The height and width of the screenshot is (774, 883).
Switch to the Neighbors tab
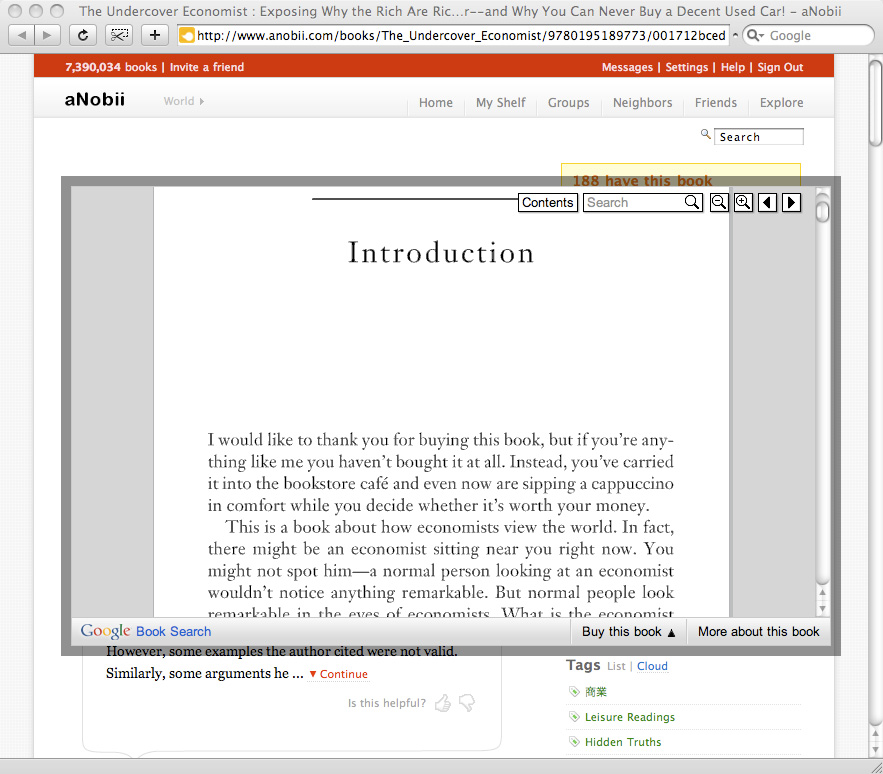coord(642,103)
